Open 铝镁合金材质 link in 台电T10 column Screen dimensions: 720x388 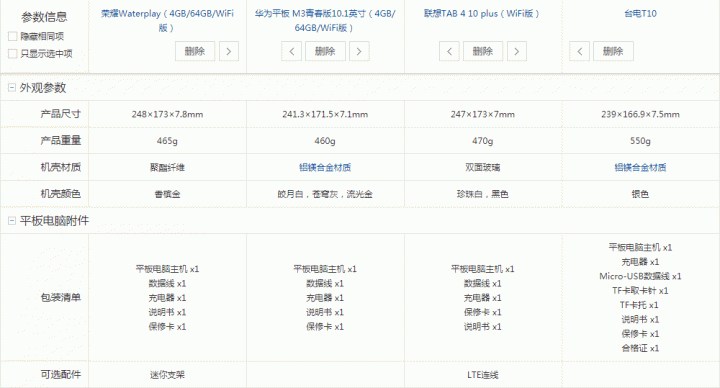coord(640,168)
